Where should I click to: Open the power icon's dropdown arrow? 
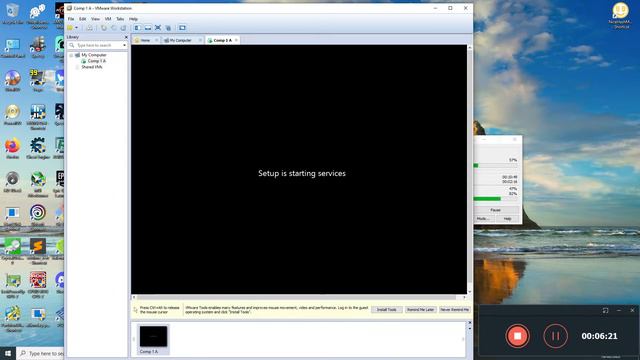tap(76, 28)
